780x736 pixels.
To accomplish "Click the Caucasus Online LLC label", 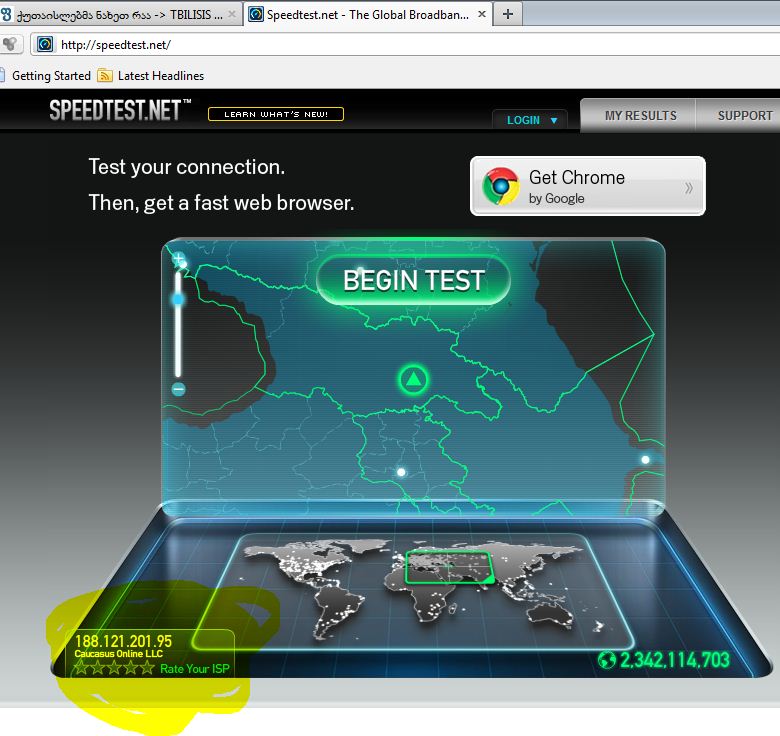I will pyautogui.click(x=118, y=653).
